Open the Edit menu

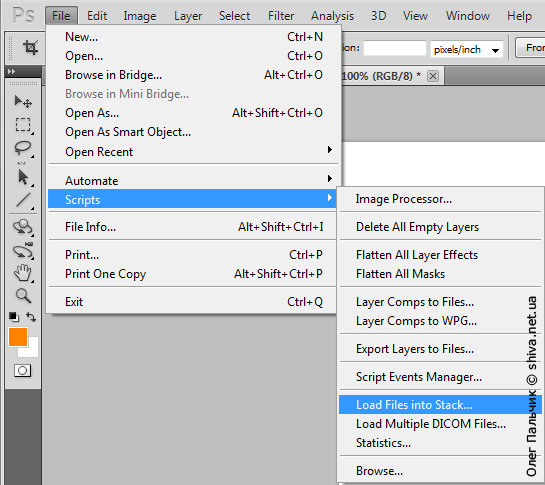coord(97,16)
